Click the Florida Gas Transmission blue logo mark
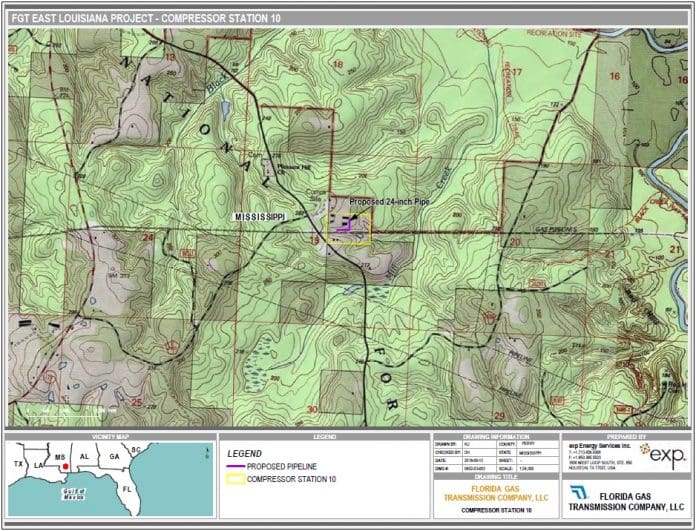 tap(579, 492)
